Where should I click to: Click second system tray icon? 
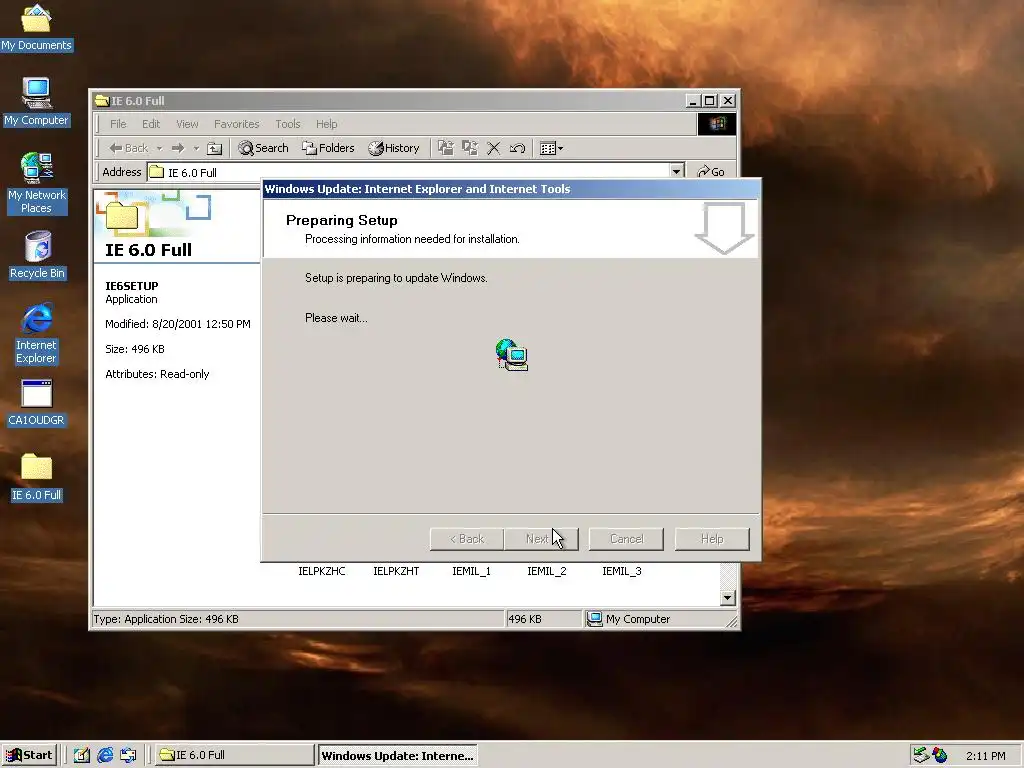pyautogui.click(x=940, y=755)
